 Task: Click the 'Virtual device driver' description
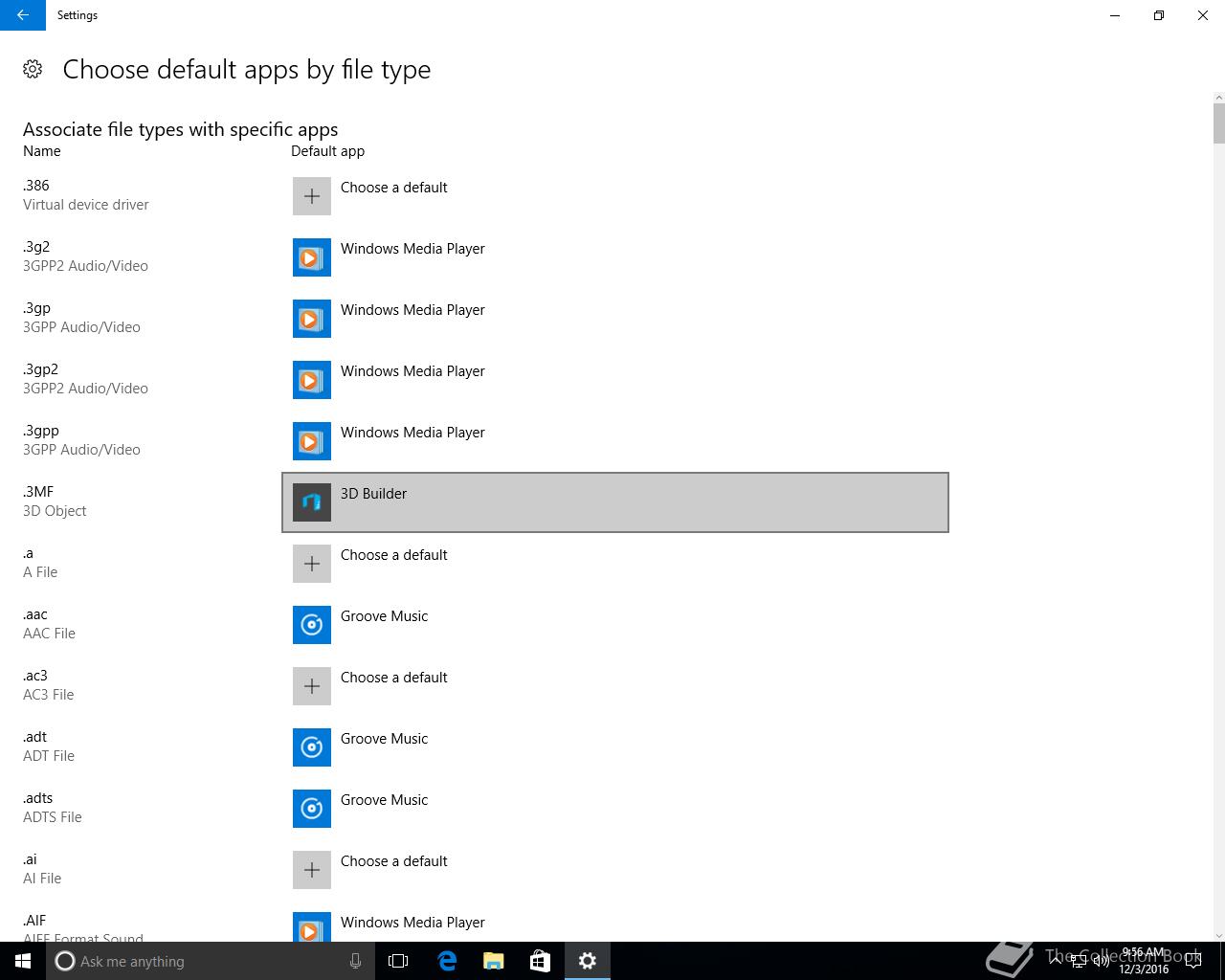86,205
